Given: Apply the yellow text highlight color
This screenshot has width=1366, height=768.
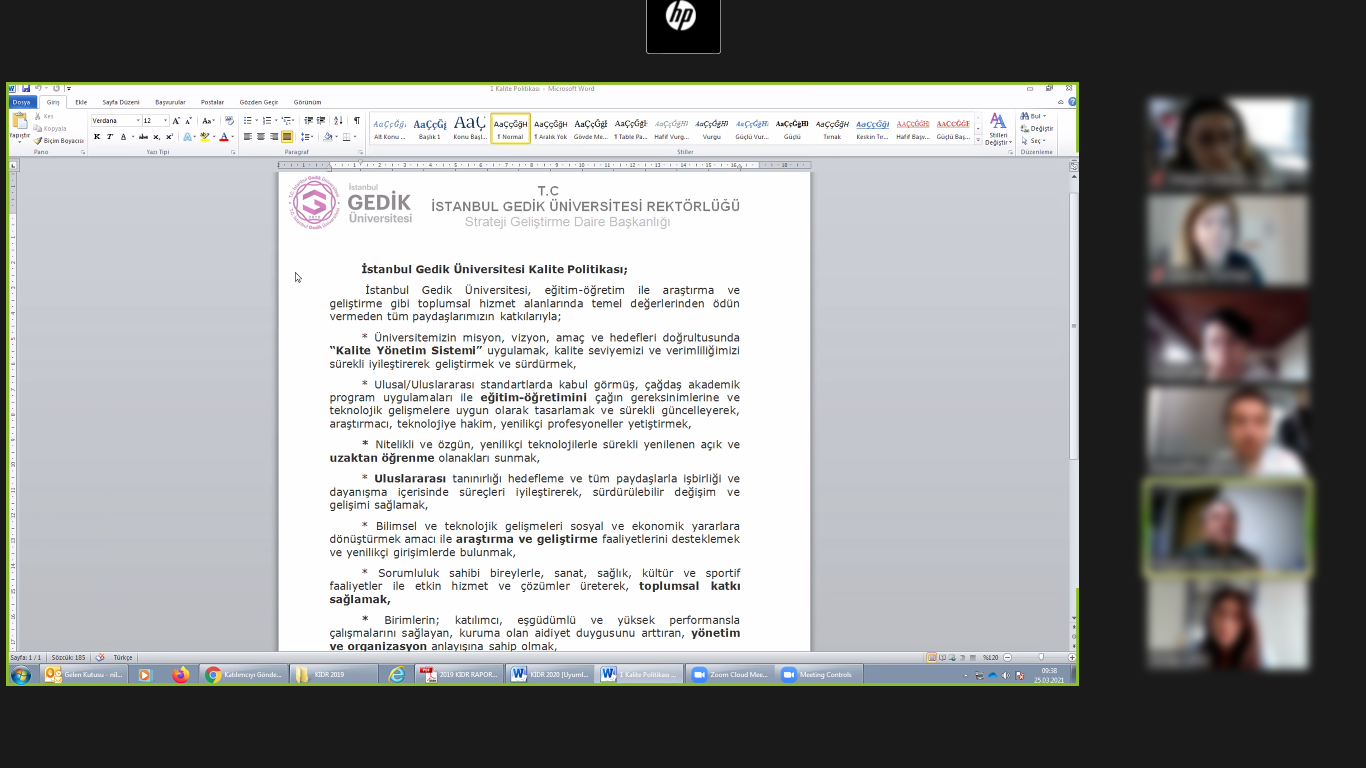Looking at the screenshot, I should point(204,137).
